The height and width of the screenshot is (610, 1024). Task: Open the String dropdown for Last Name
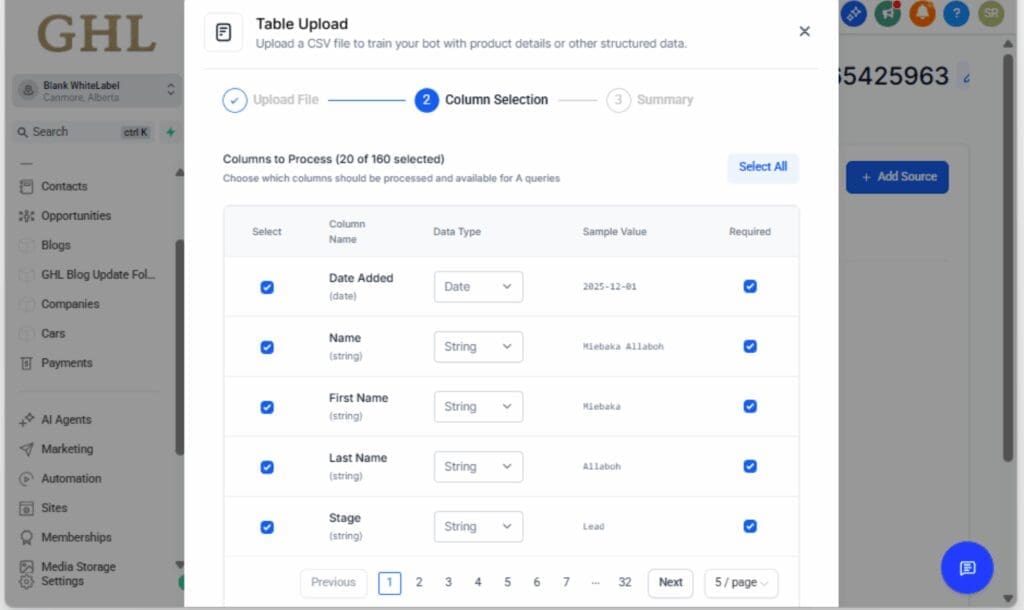coord(478,466)
